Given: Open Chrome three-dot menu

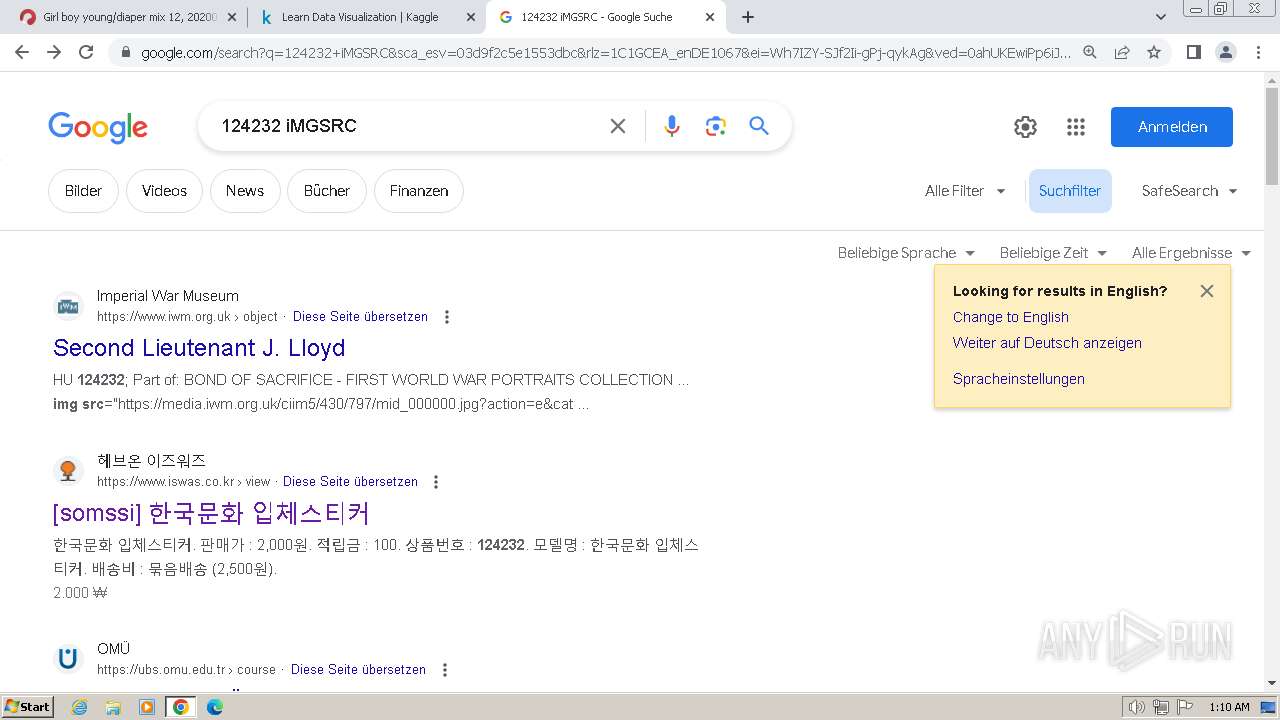Looking at the screenshot, I should [x=1258, y=52].
